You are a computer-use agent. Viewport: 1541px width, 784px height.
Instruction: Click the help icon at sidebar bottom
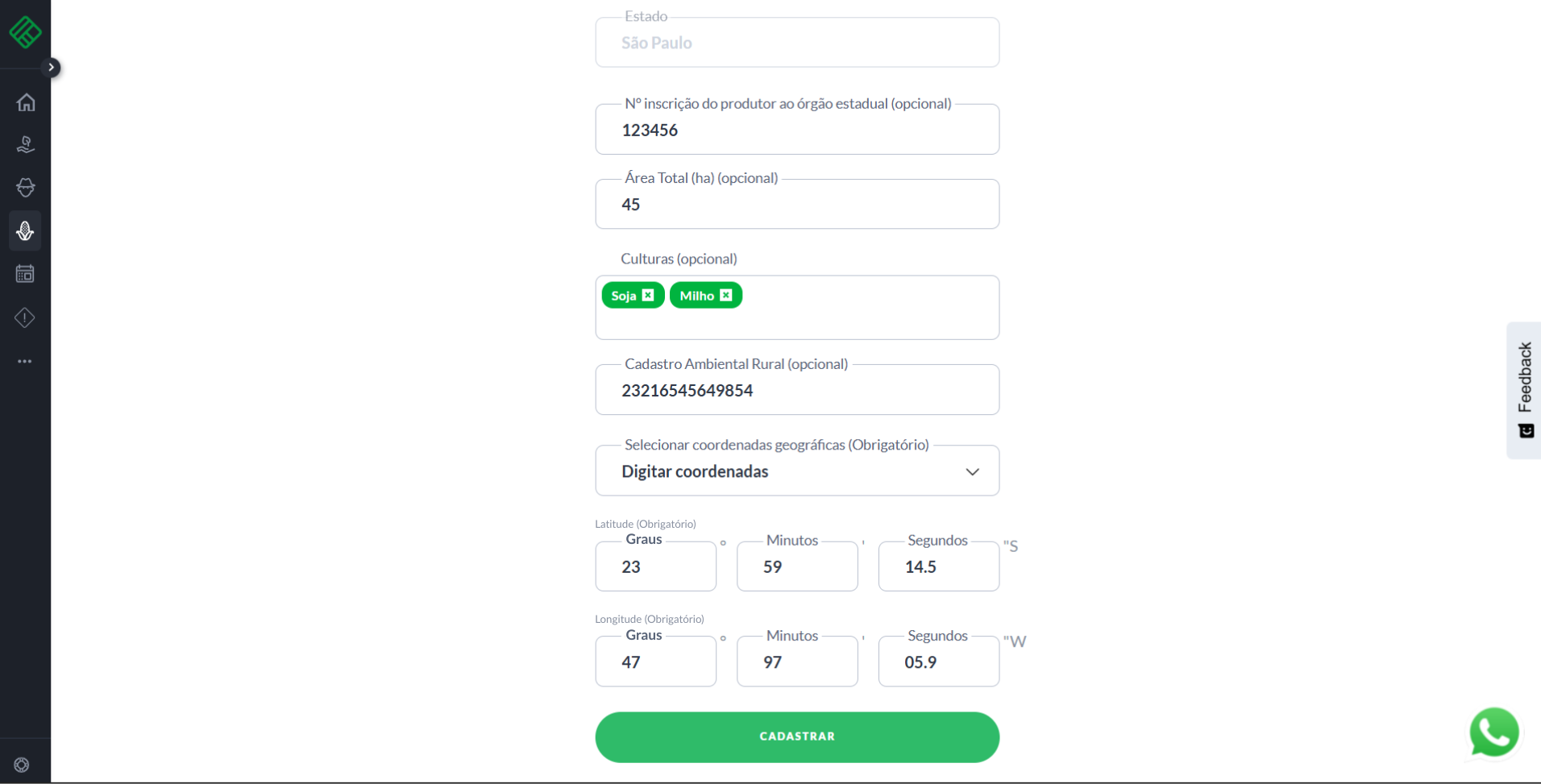coord(22,765)
